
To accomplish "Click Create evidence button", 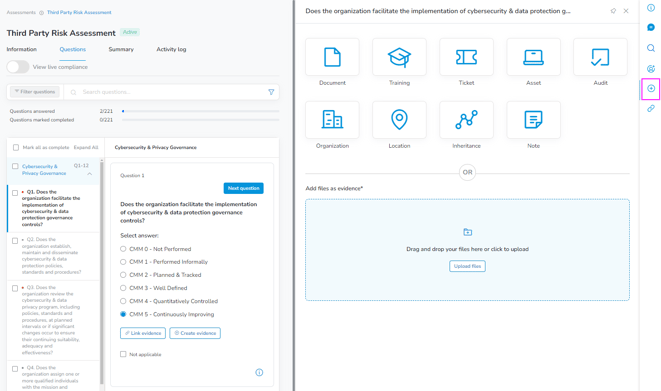I will 195,333.
